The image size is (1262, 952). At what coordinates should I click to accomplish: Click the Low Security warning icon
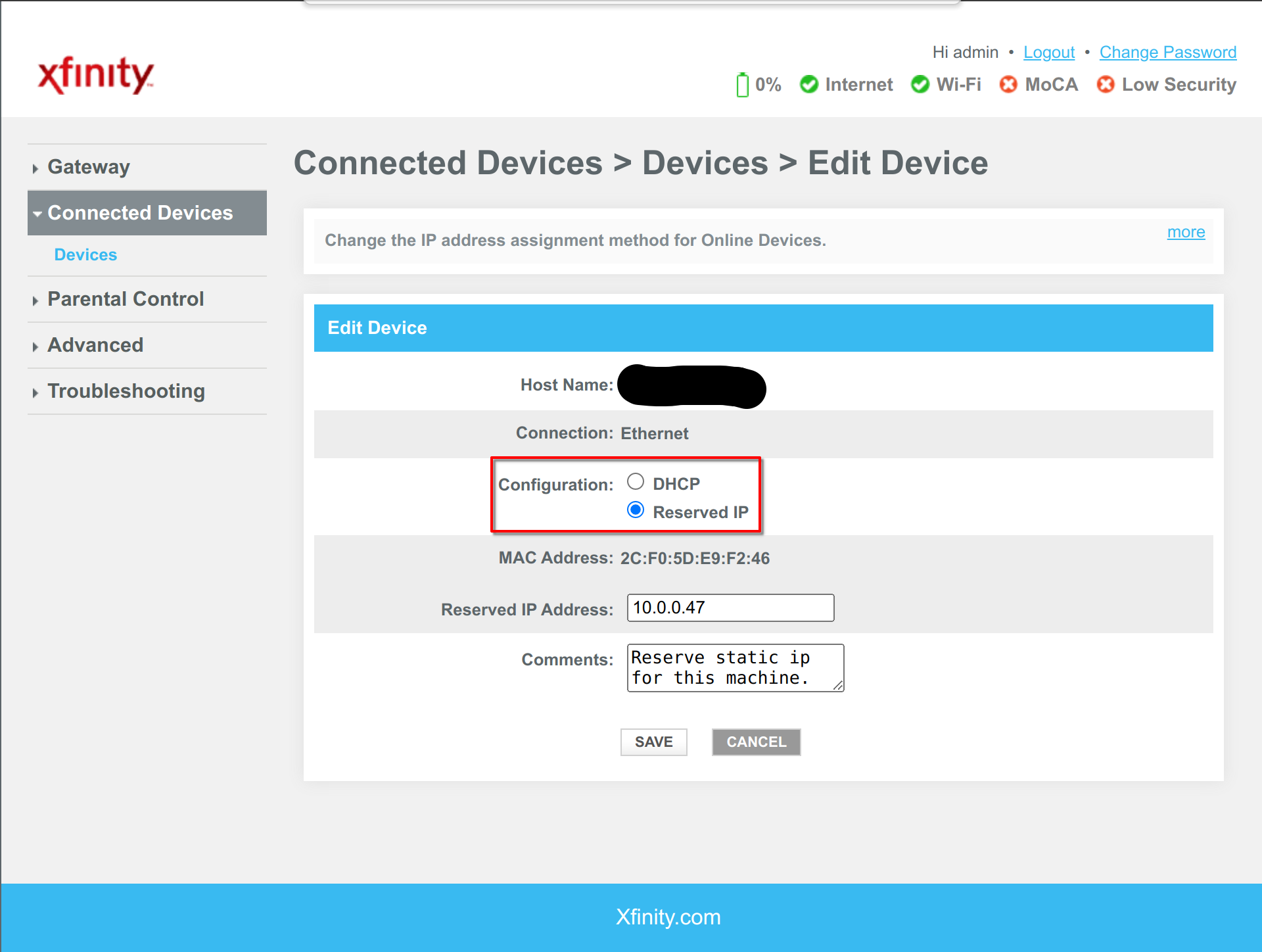tap(1105, 84)
